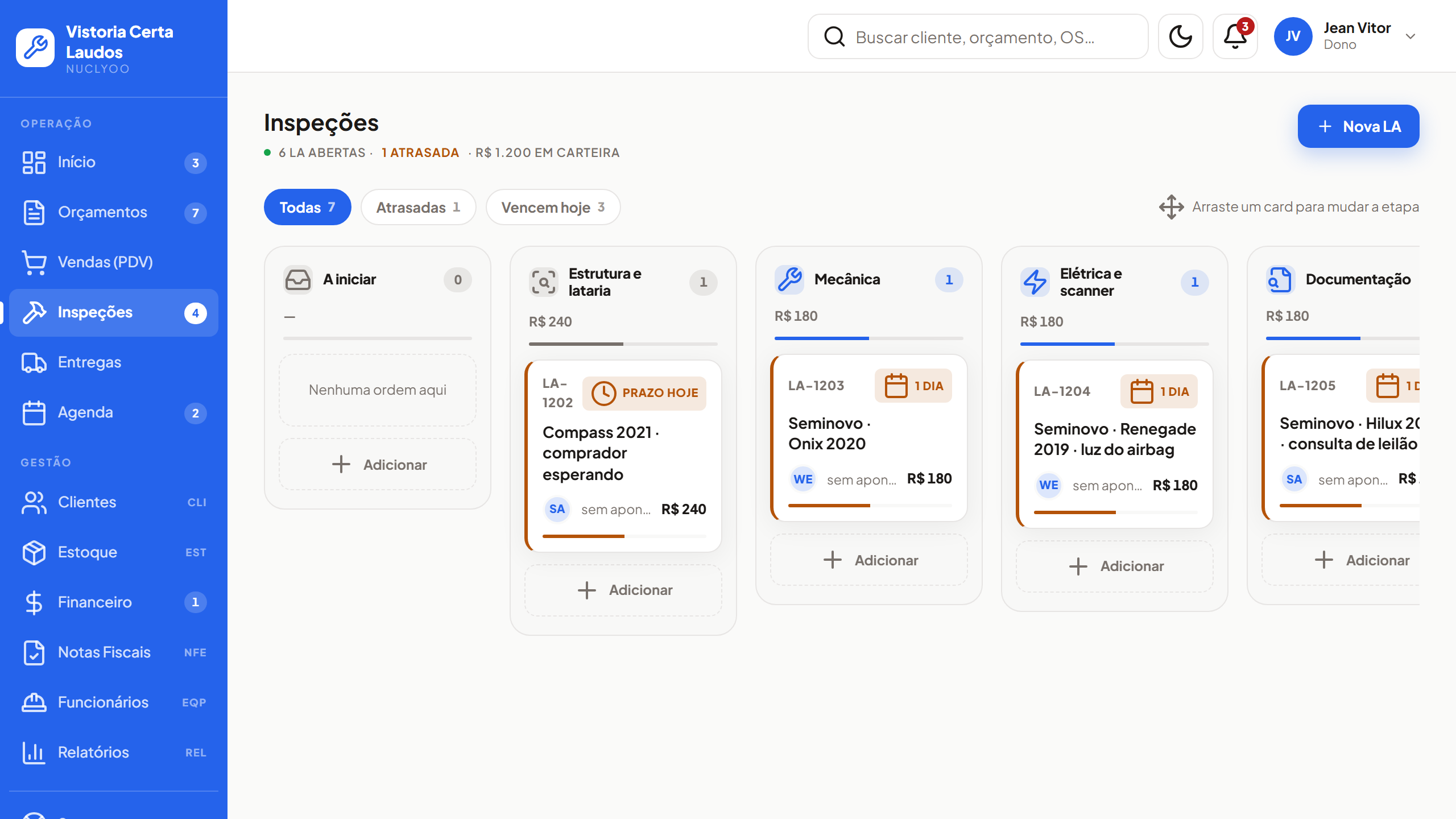The width and height of the screenshot is (1456, 819).
Task: Select the Todas filter tab
Action: coord(307,207)
